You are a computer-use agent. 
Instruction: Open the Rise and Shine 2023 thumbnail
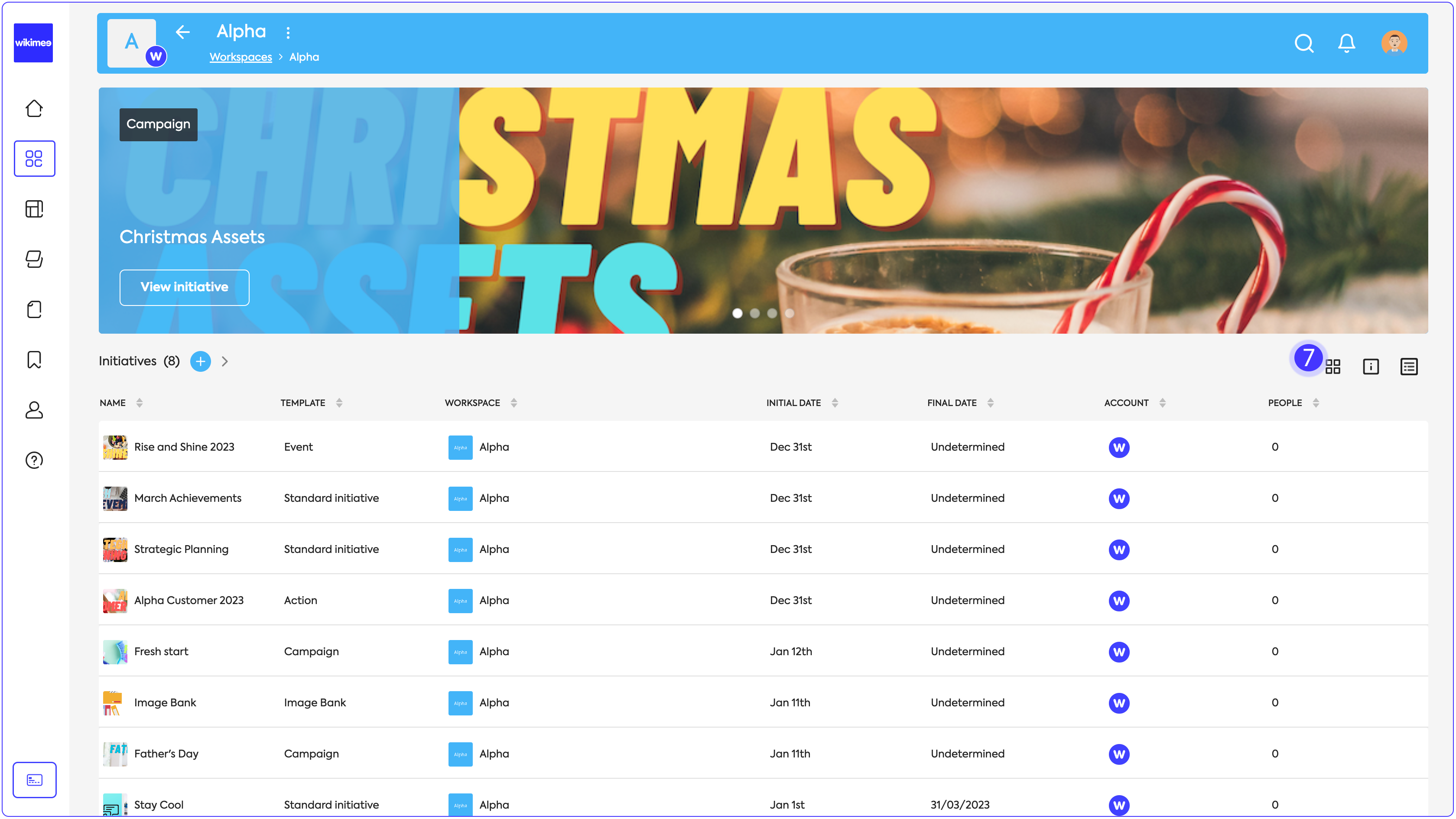pos(115,447)
